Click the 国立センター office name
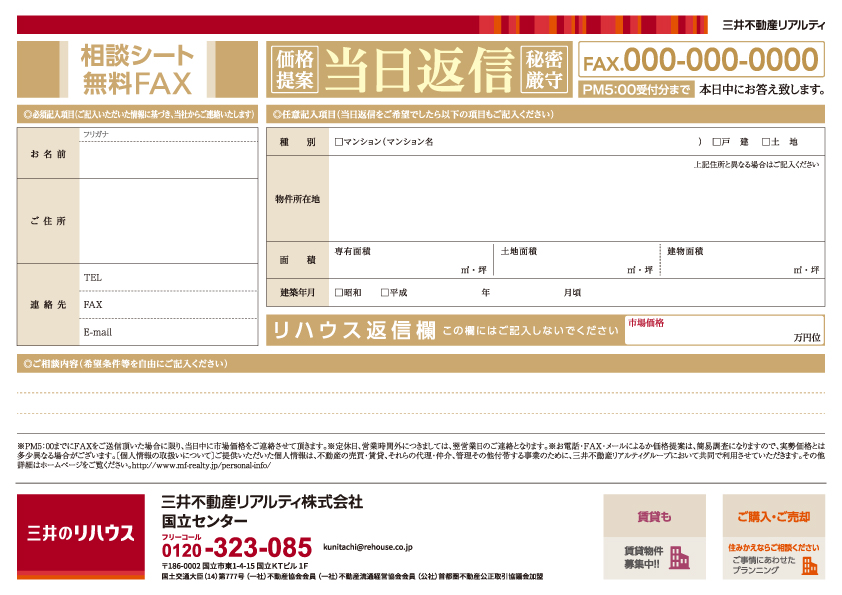 (205, 521)
